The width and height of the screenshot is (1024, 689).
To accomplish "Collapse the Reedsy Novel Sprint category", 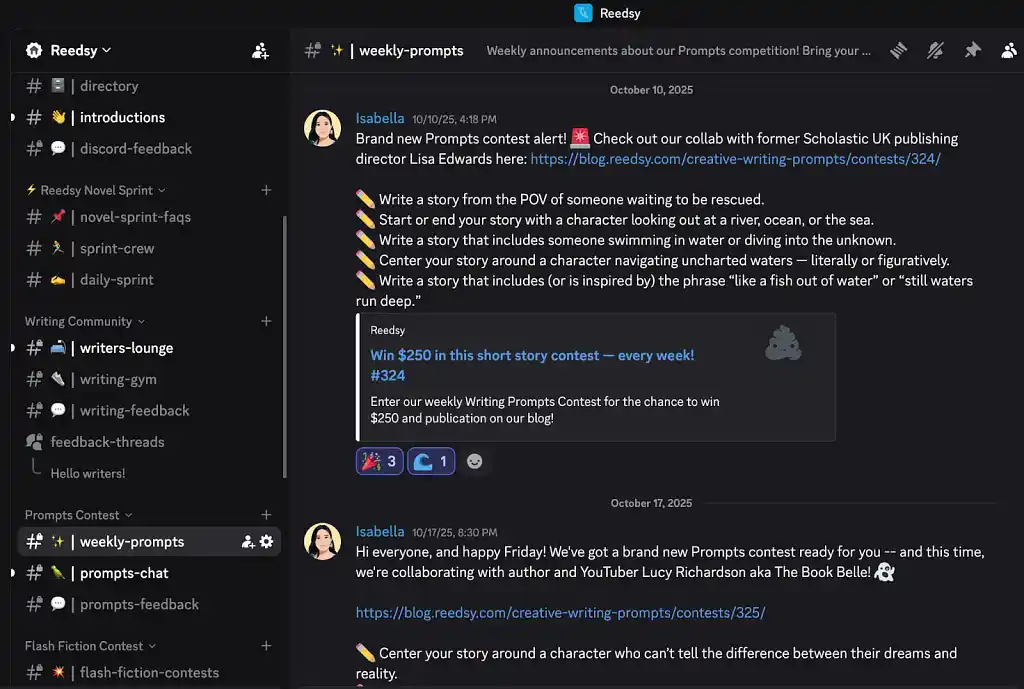I will pos(96,190).
